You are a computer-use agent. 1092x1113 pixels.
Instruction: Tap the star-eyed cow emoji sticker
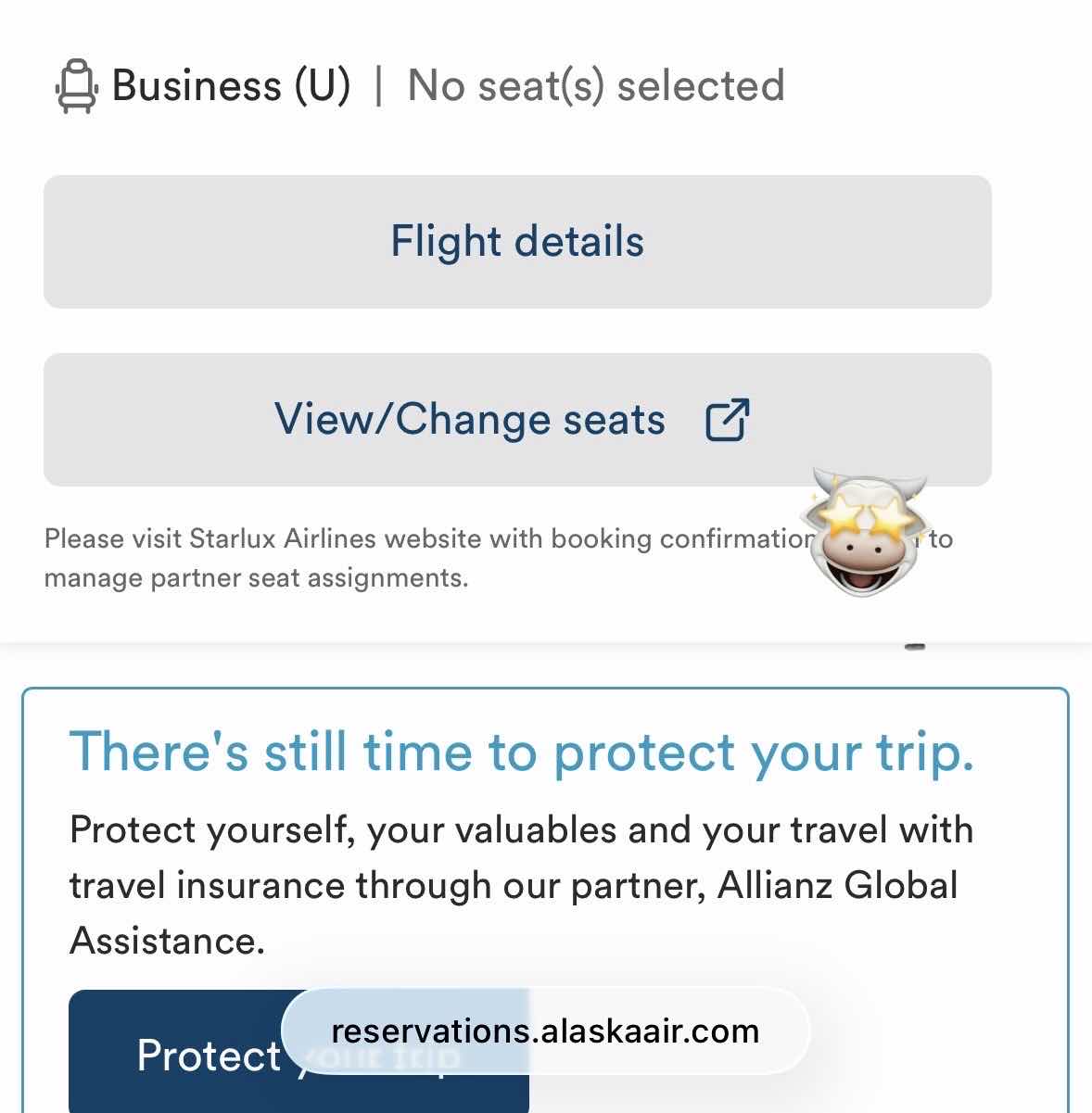[x=864, y=533]
